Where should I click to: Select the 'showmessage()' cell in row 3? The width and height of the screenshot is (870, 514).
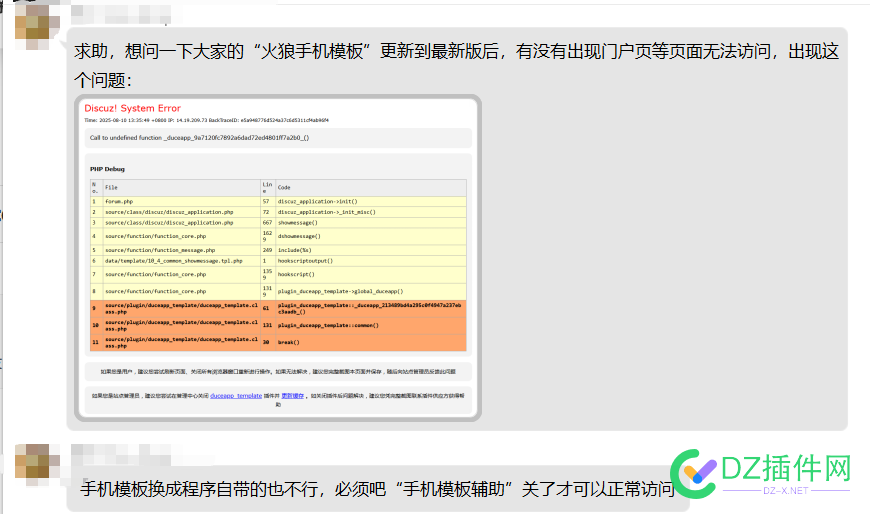click(371, 223)
